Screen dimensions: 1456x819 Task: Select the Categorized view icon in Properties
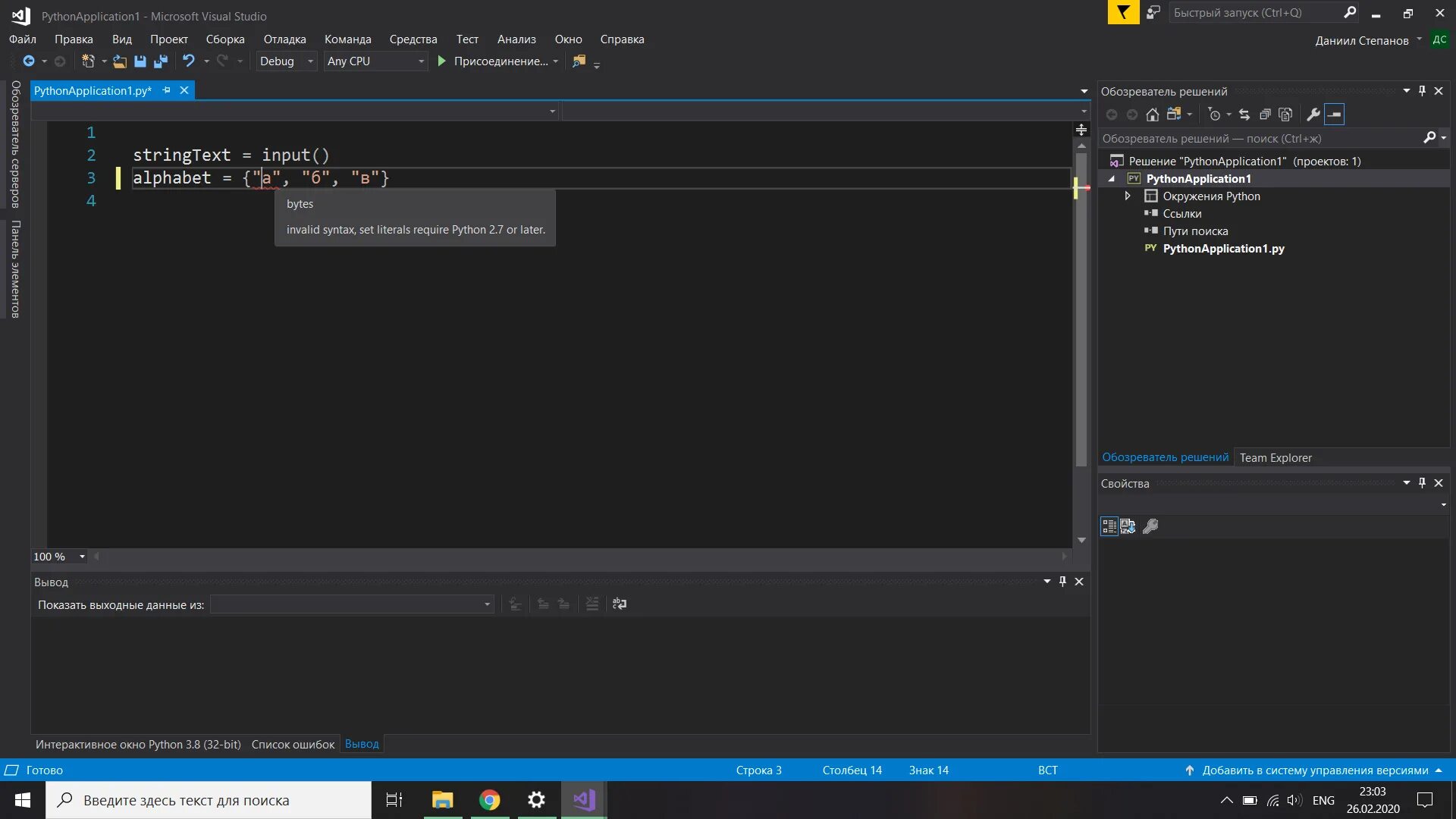[x=1109, y=526]
